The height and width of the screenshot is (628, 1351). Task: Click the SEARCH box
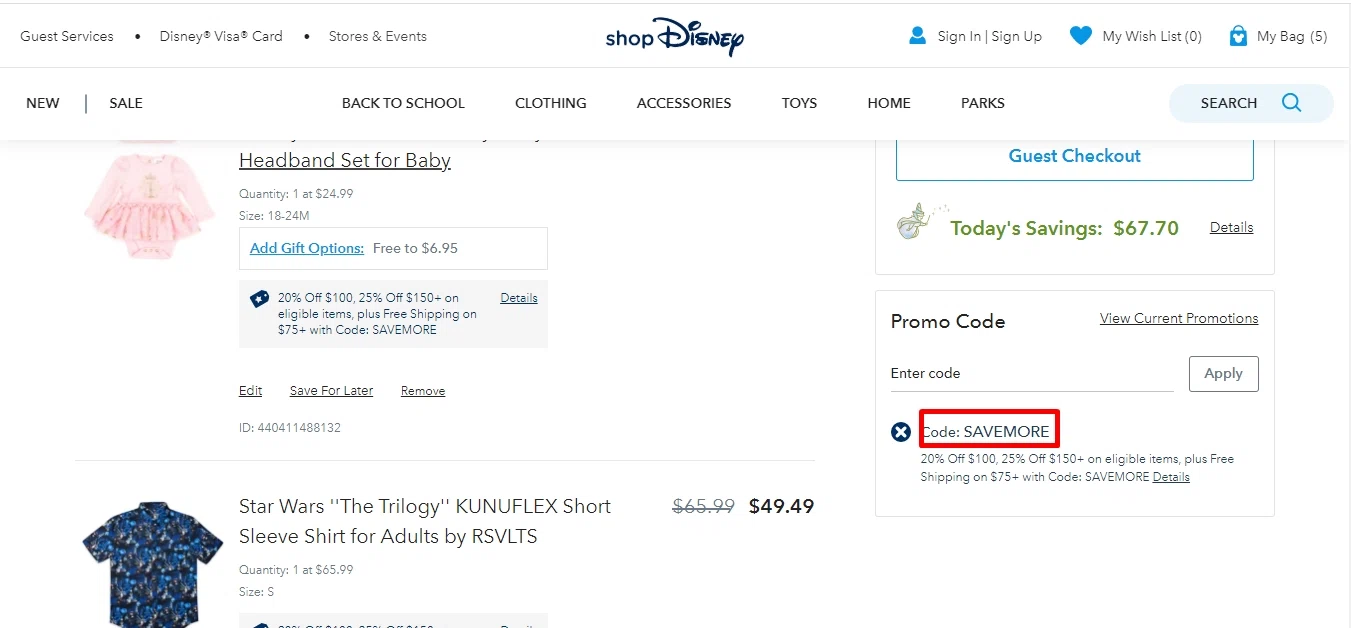click(1251, 103)
